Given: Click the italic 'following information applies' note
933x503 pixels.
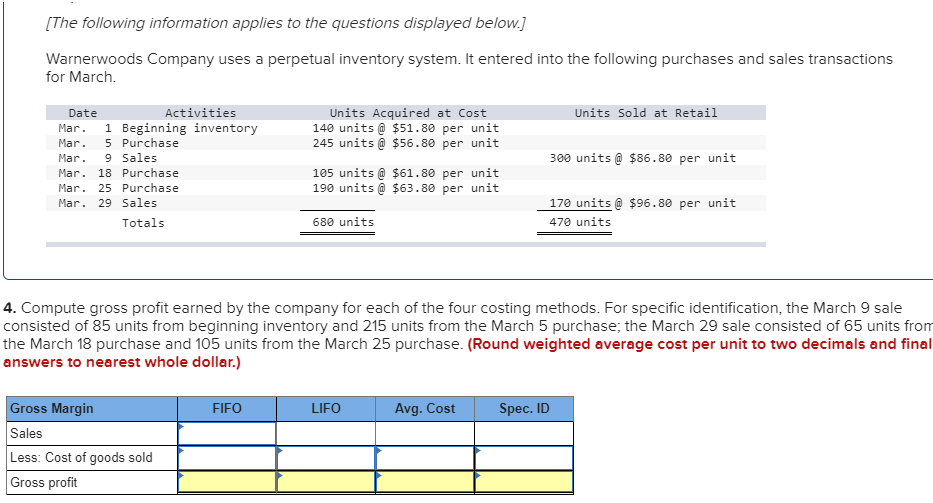Looking at the screenshot, I should click(x=286, y=23).
